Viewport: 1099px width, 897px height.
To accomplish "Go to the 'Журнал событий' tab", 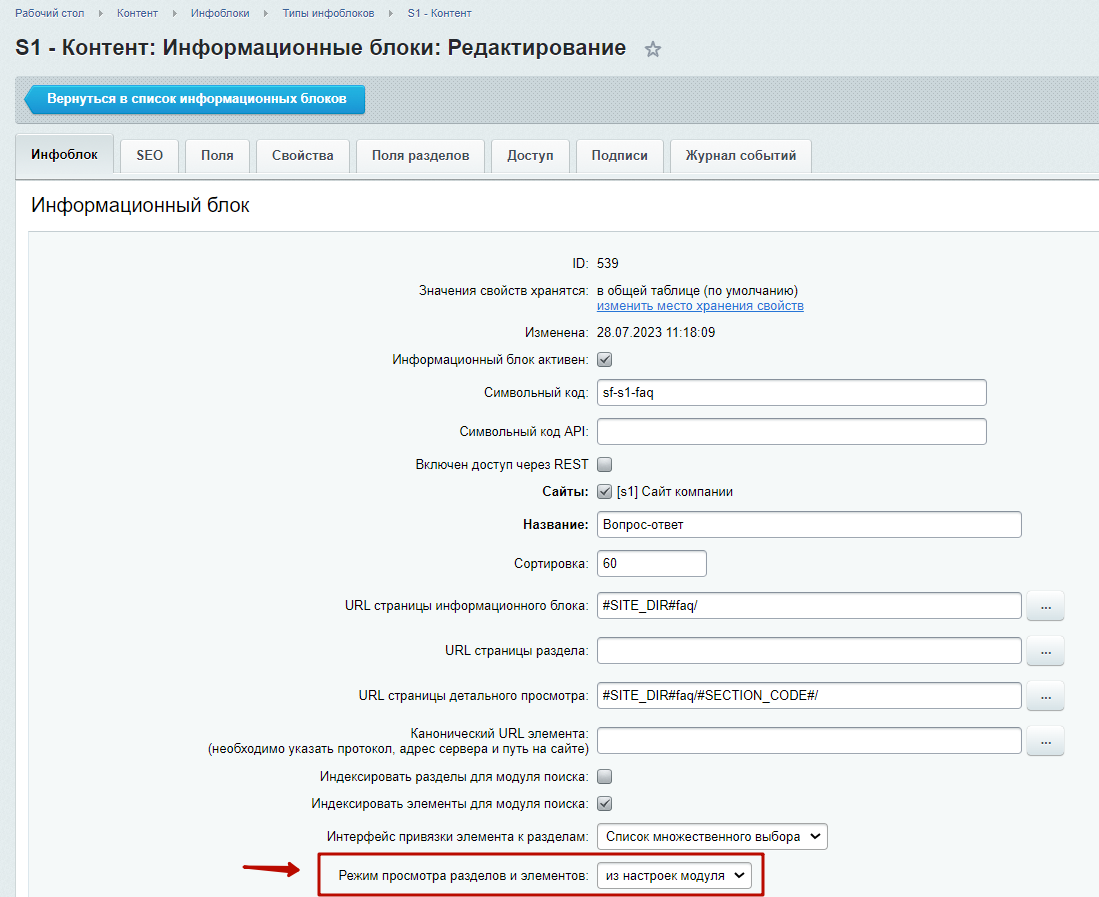I will 740,156.
